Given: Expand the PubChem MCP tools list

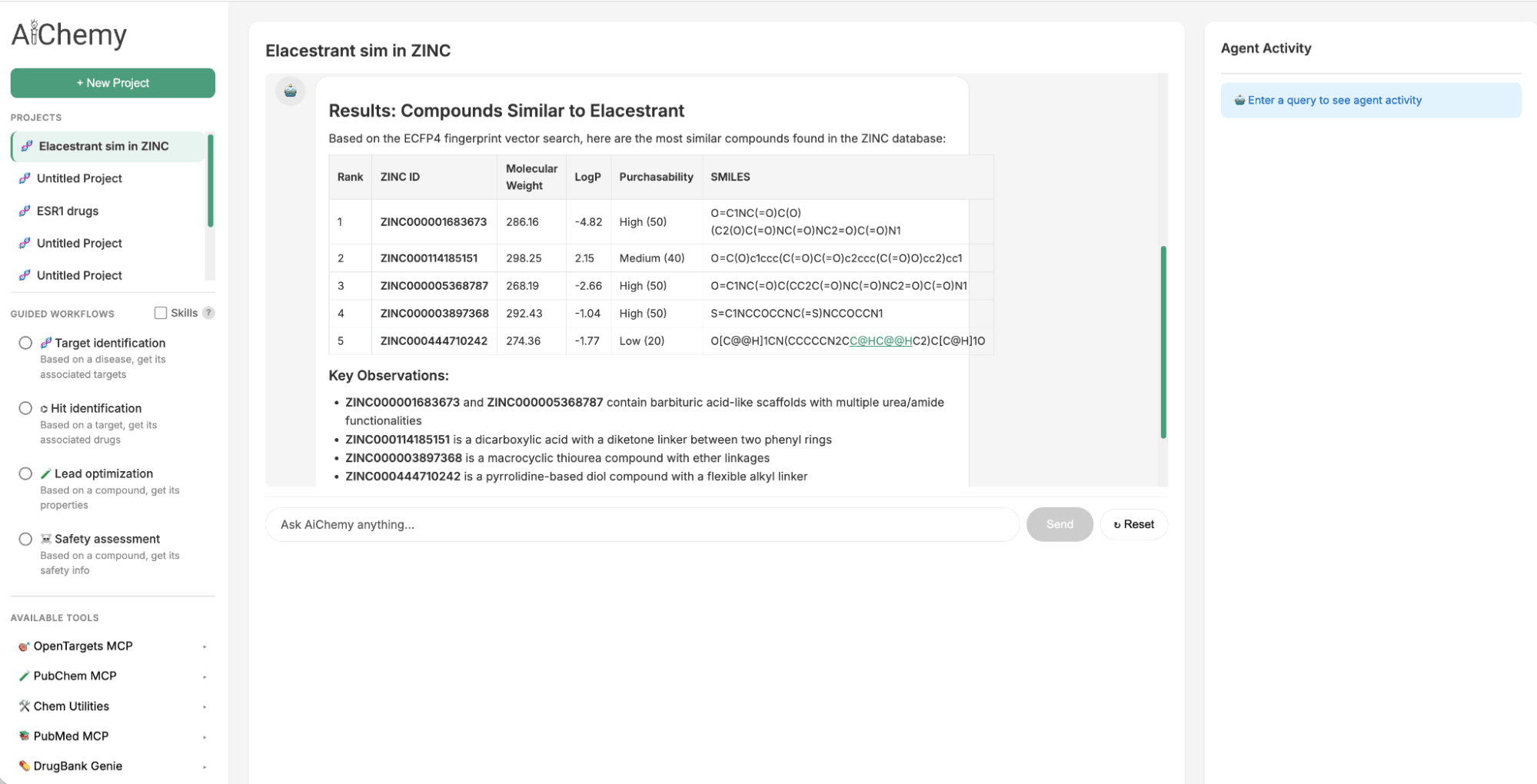Looking at the screenshot, I should [204, 676].
